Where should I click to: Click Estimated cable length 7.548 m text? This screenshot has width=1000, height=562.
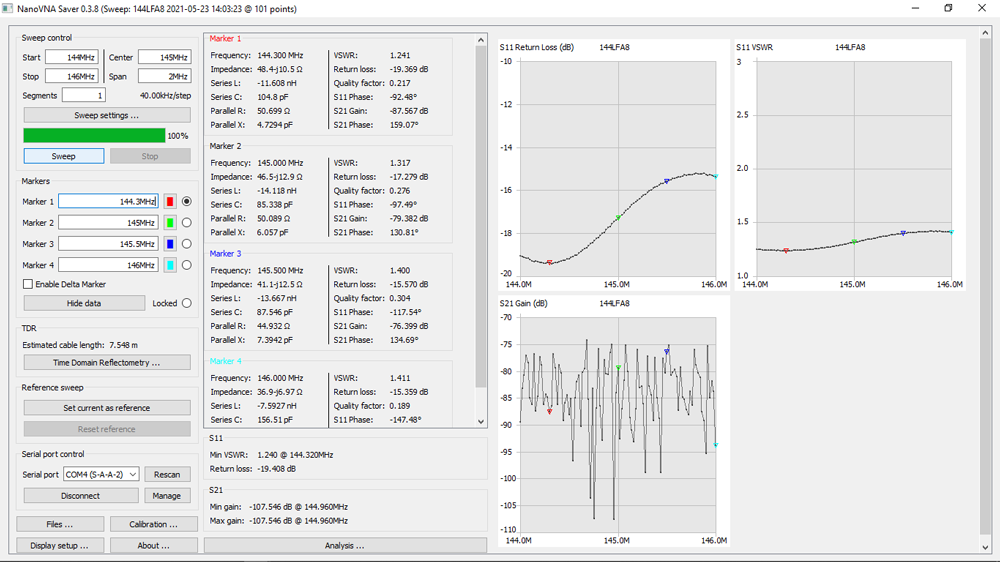(80, 345)
